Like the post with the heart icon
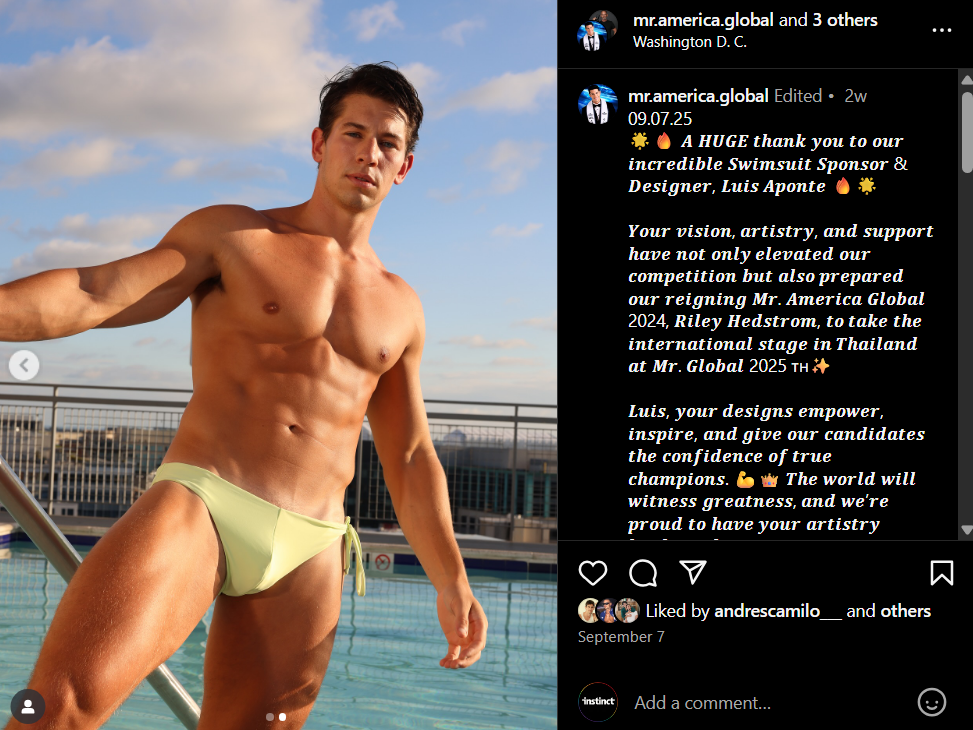The image size is (973, 730). (593, 572)
